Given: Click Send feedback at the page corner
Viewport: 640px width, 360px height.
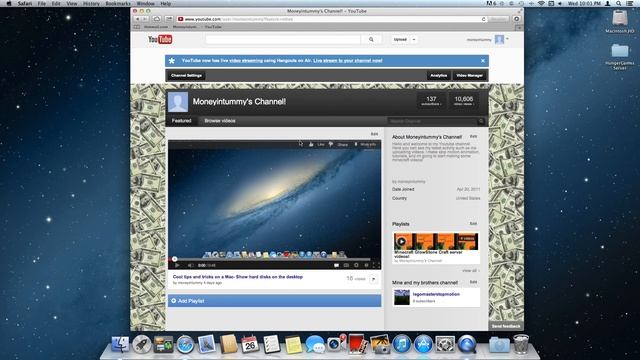Looking at the screenshot, I should click(x=506, y=326).
